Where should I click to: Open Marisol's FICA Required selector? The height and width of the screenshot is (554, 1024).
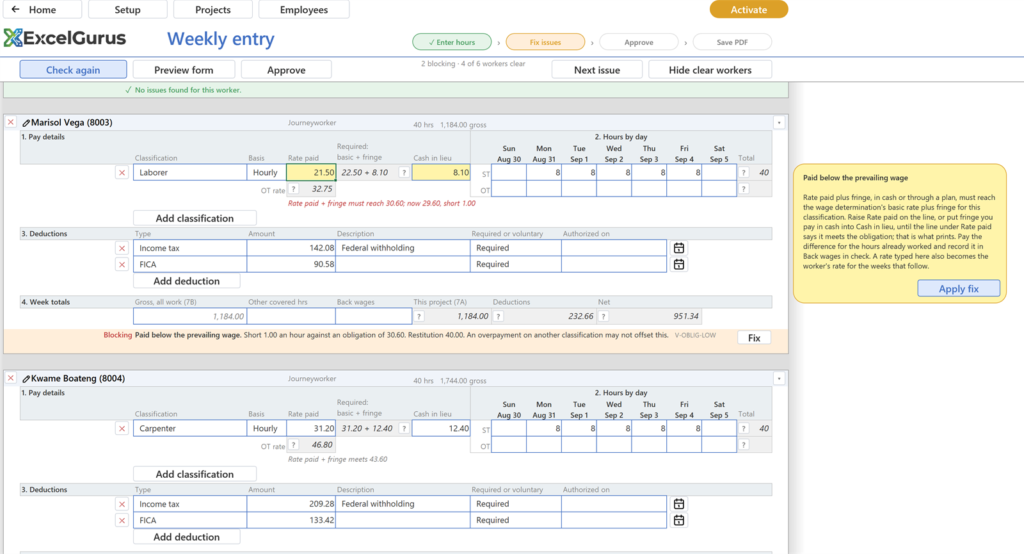click(515, 265)
